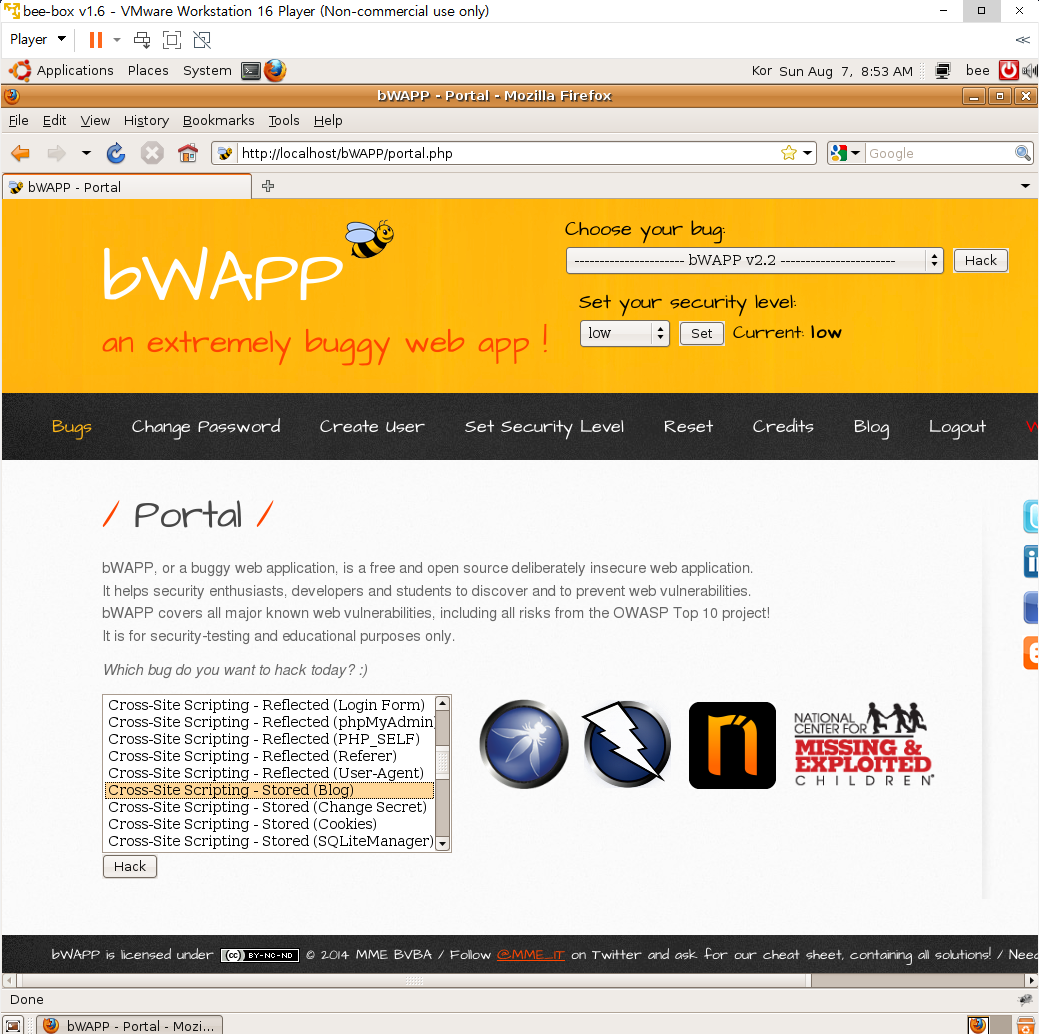The width and height of the screenshot is (1039, 1034).
Task: Click the Firefox forward arrow
Action: [x=56, y=153]
